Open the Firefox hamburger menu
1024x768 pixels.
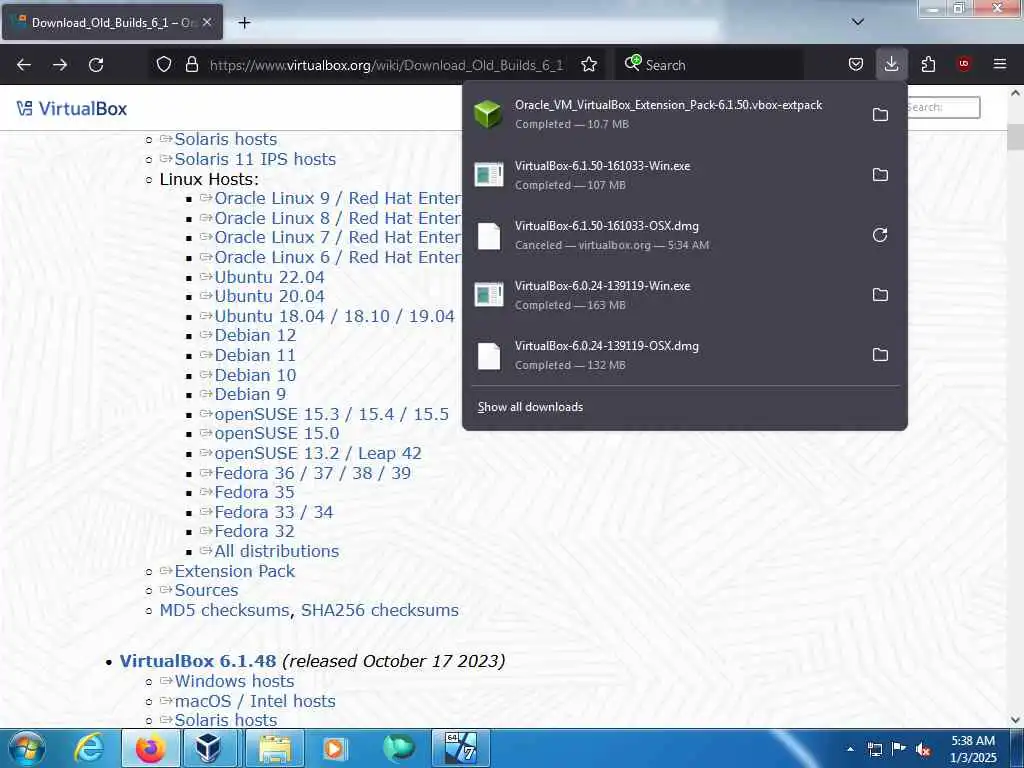[x=1000, y=64]
